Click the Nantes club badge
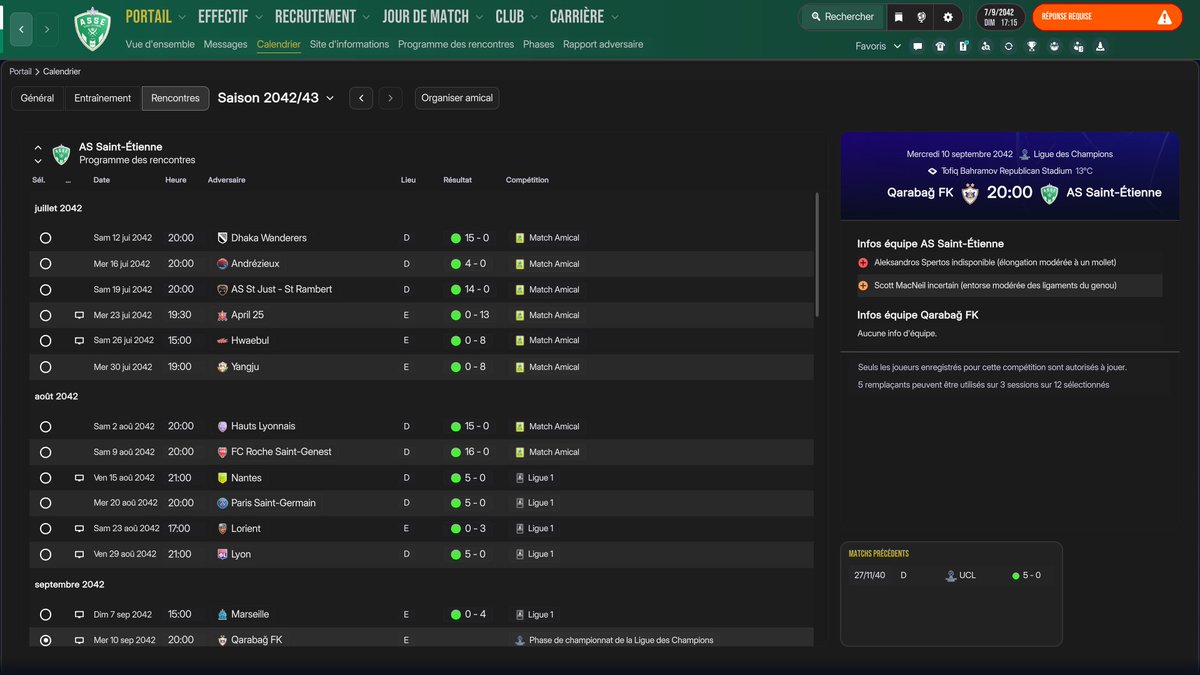This screenshot has height=675, width=1200. [222, 478]
